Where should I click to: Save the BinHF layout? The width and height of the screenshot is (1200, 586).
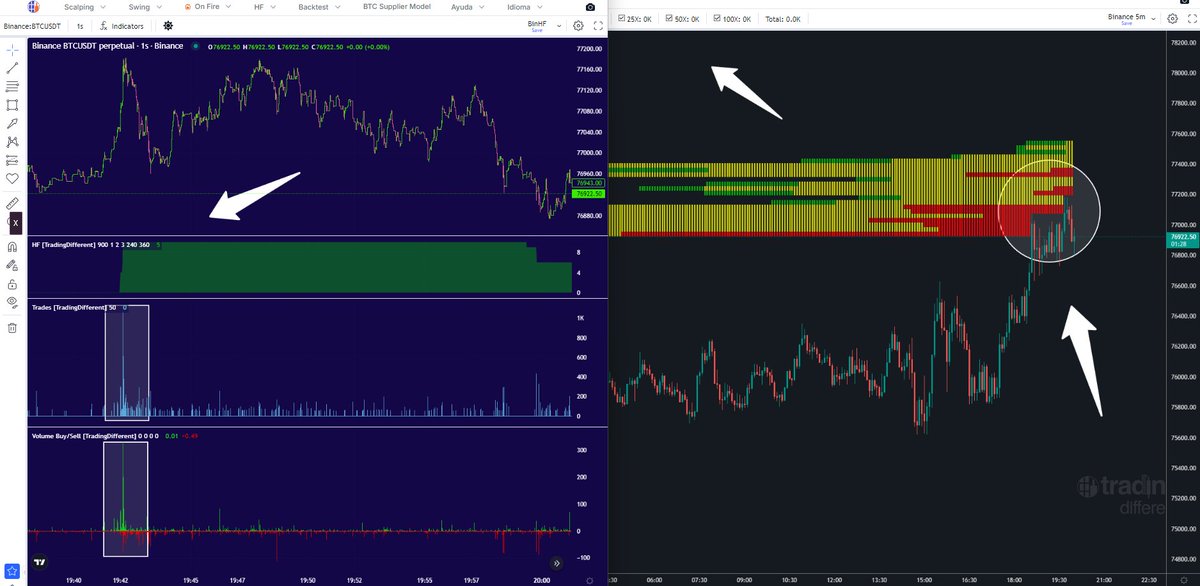coord(536,29)
